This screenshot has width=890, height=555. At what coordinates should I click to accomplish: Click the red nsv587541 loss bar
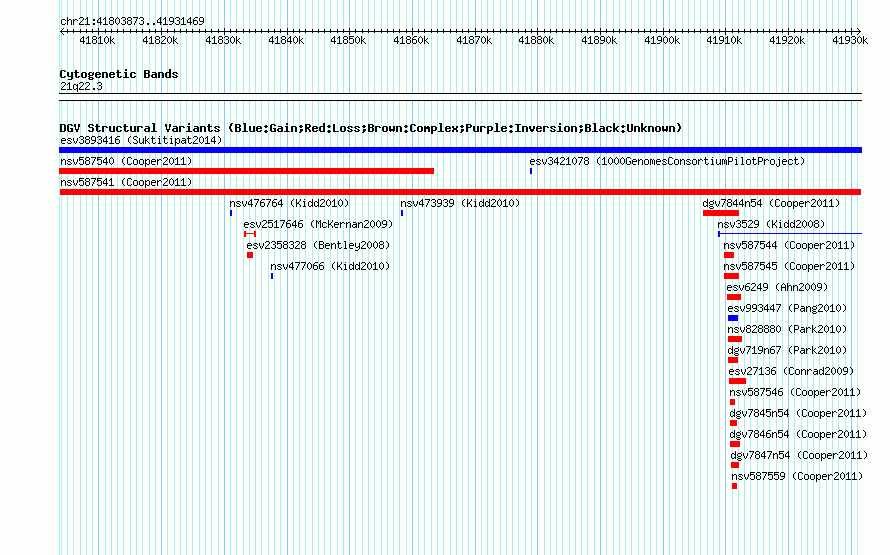(460, 192)
